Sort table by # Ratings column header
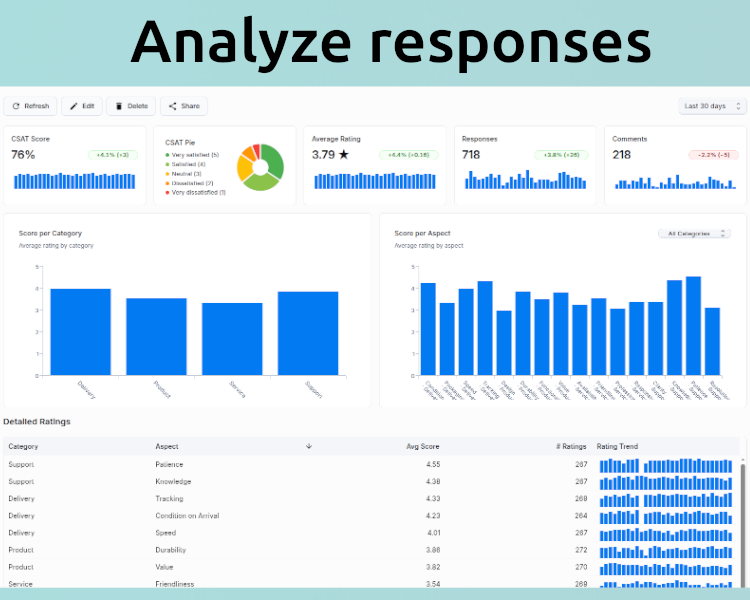This screenshot has height=600, width=750. coord(572,446)
